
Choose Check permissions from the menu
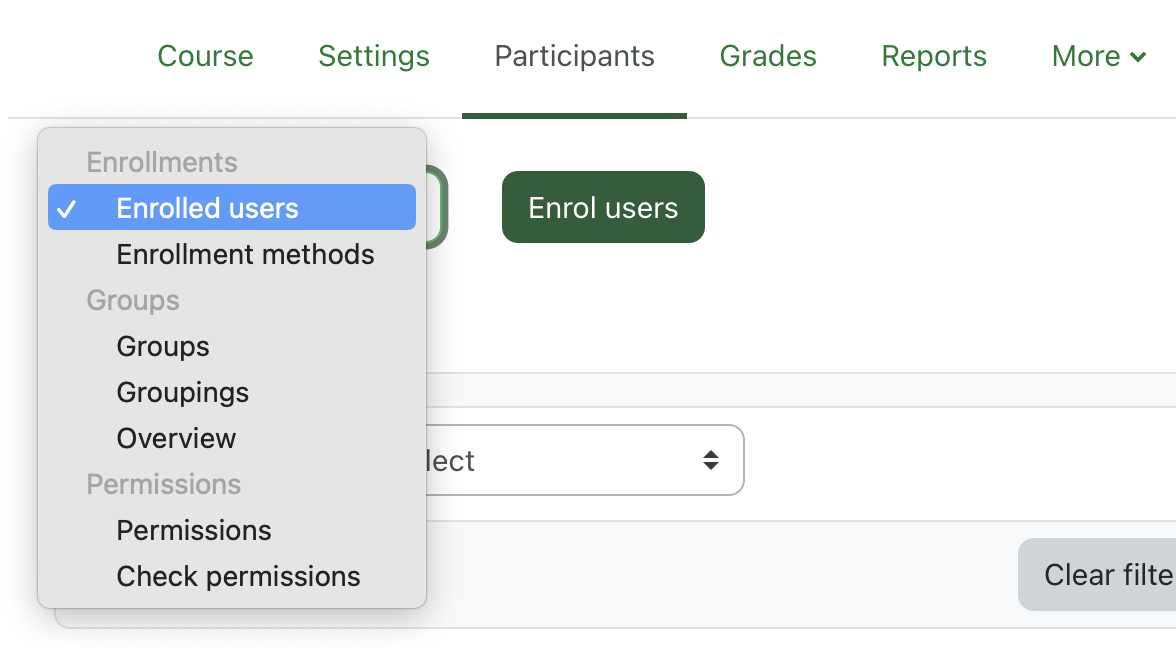click(x=238, y=576)
